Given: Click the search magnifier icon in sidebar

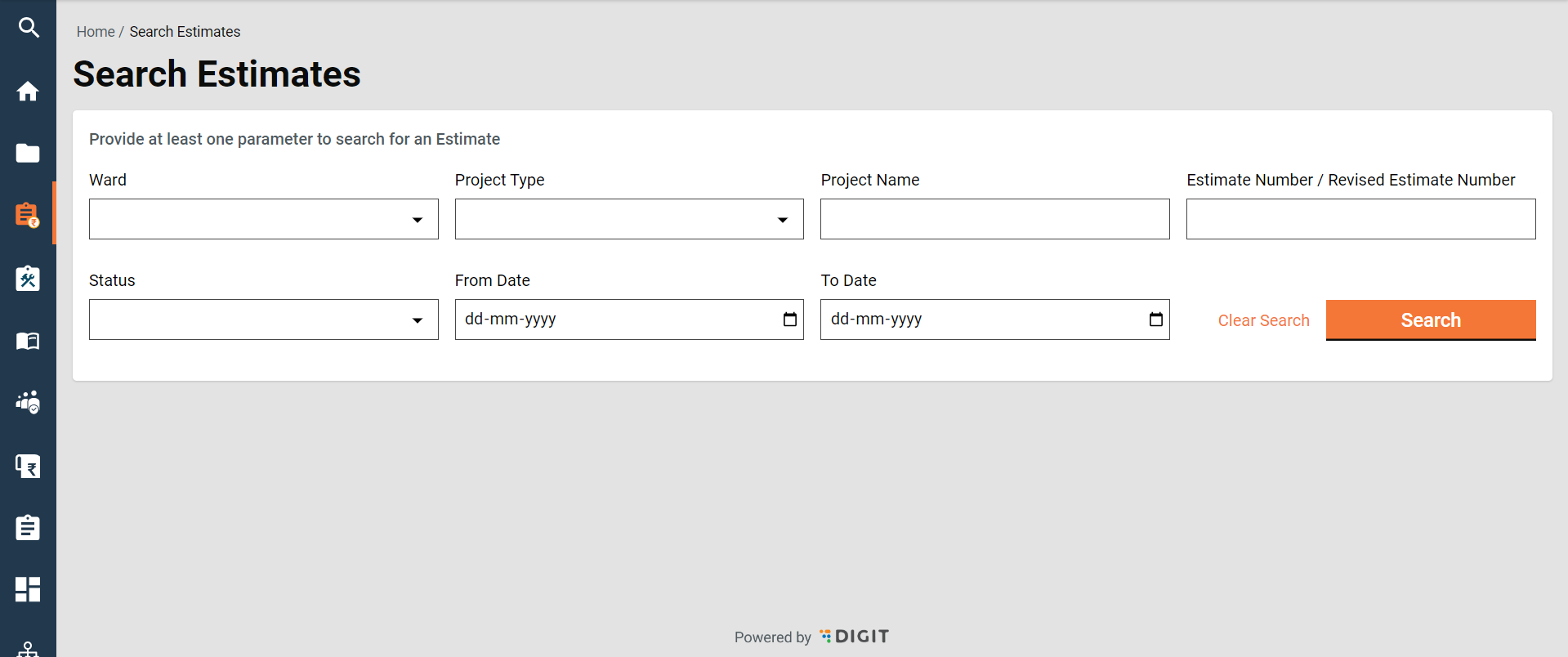Looking at the screenshot, I should point(29,28).
